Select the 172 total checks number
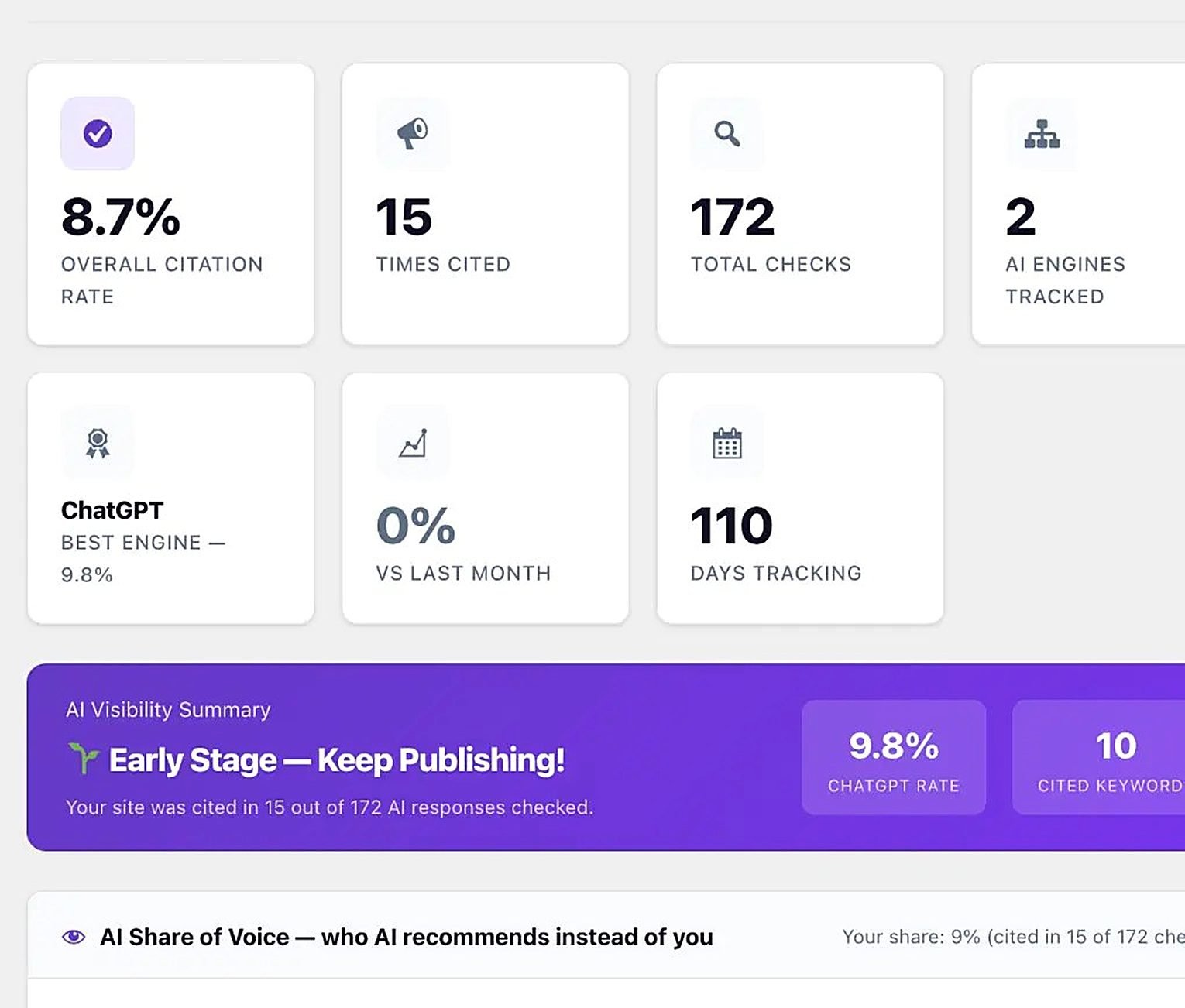 coord(733,217)
